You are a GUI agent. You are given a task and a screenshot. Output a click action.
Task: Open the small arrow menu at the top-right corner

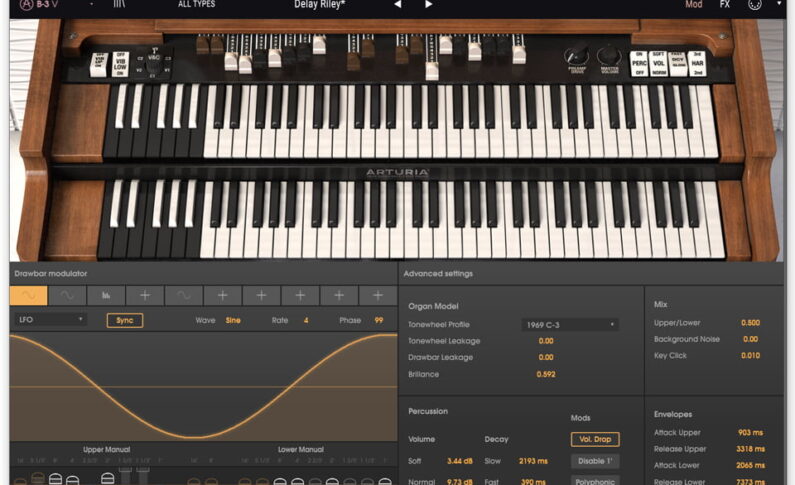pos(779,4)
